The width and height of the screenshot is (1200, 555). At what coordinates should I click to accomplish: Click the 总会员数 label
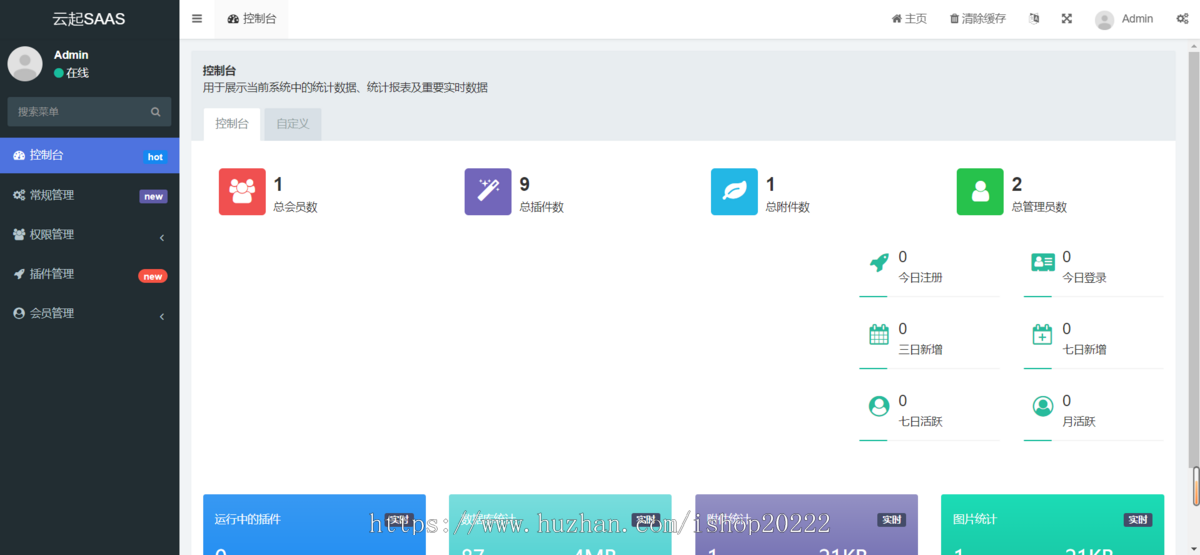pyautogui.click(x=295, y=207)
